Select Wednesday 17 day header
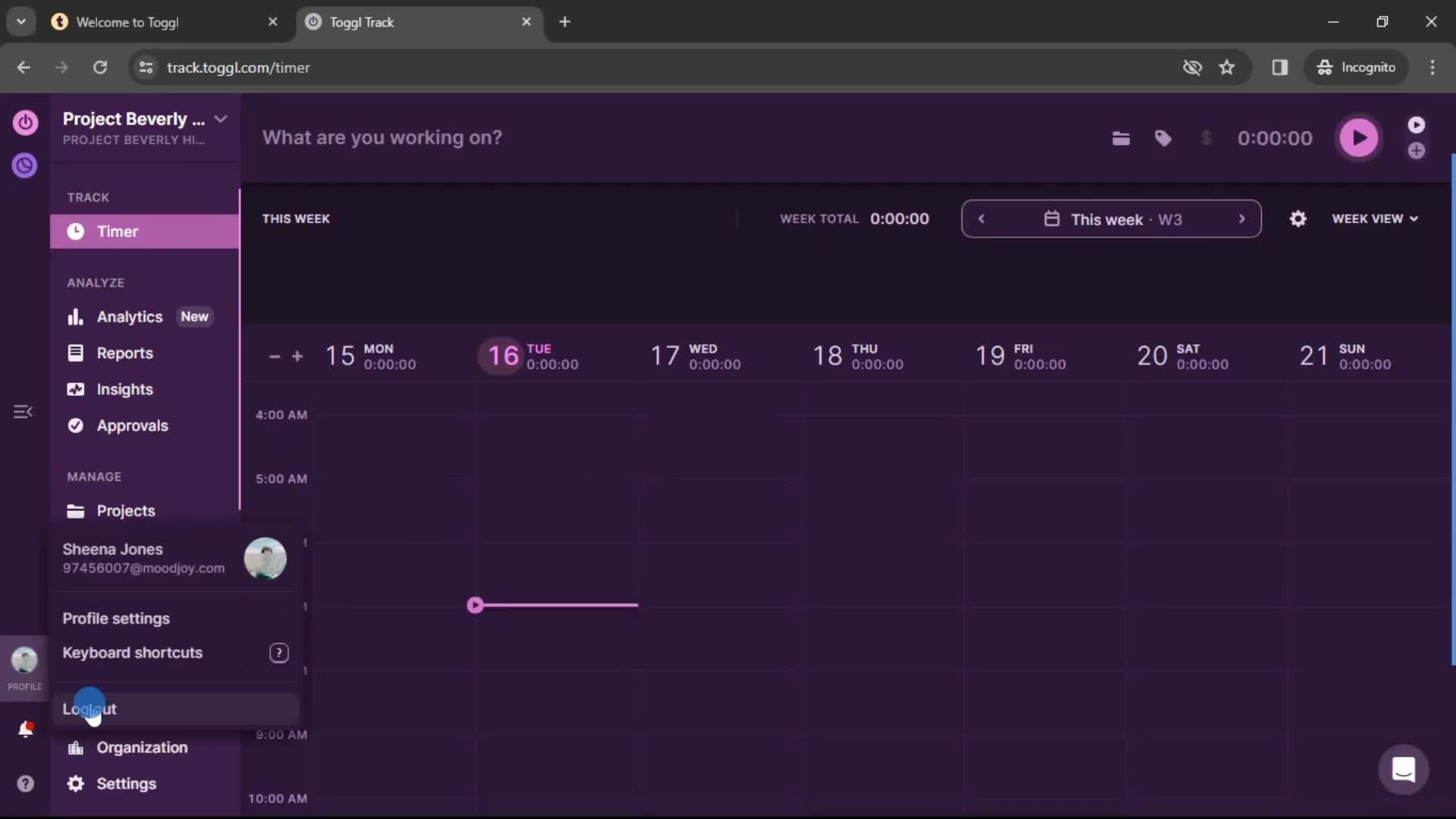The image size is (1456, 819). 695,356
